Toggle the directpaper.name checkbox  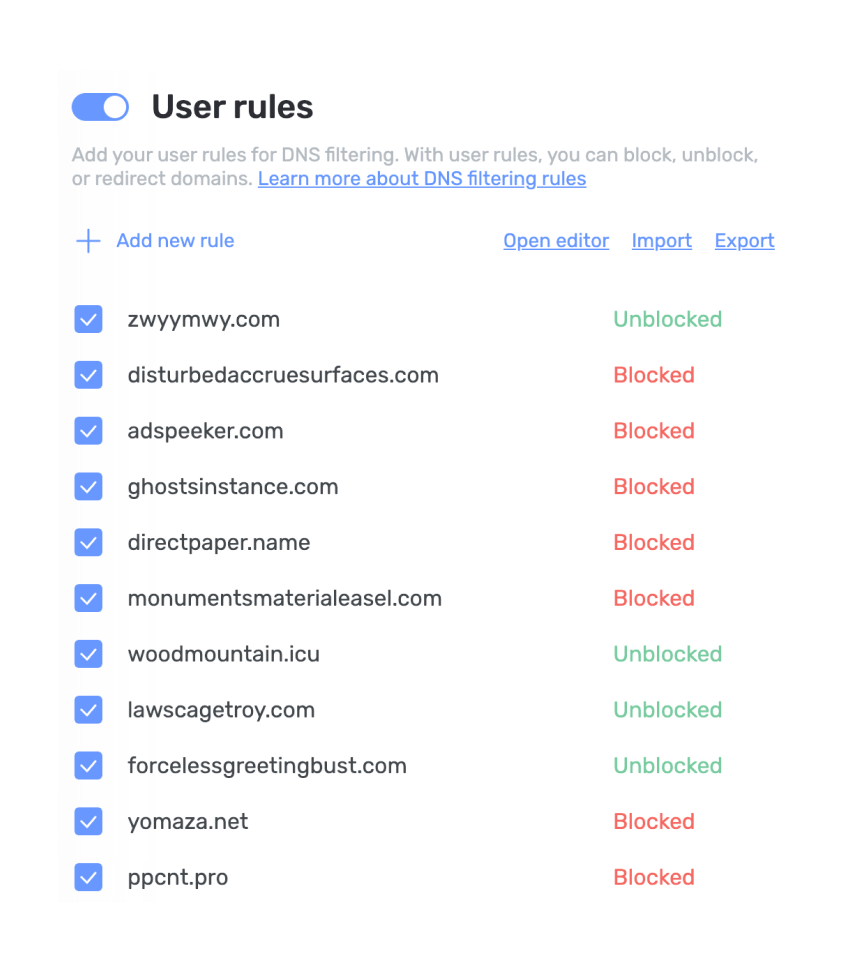click(x=89, y=542)
